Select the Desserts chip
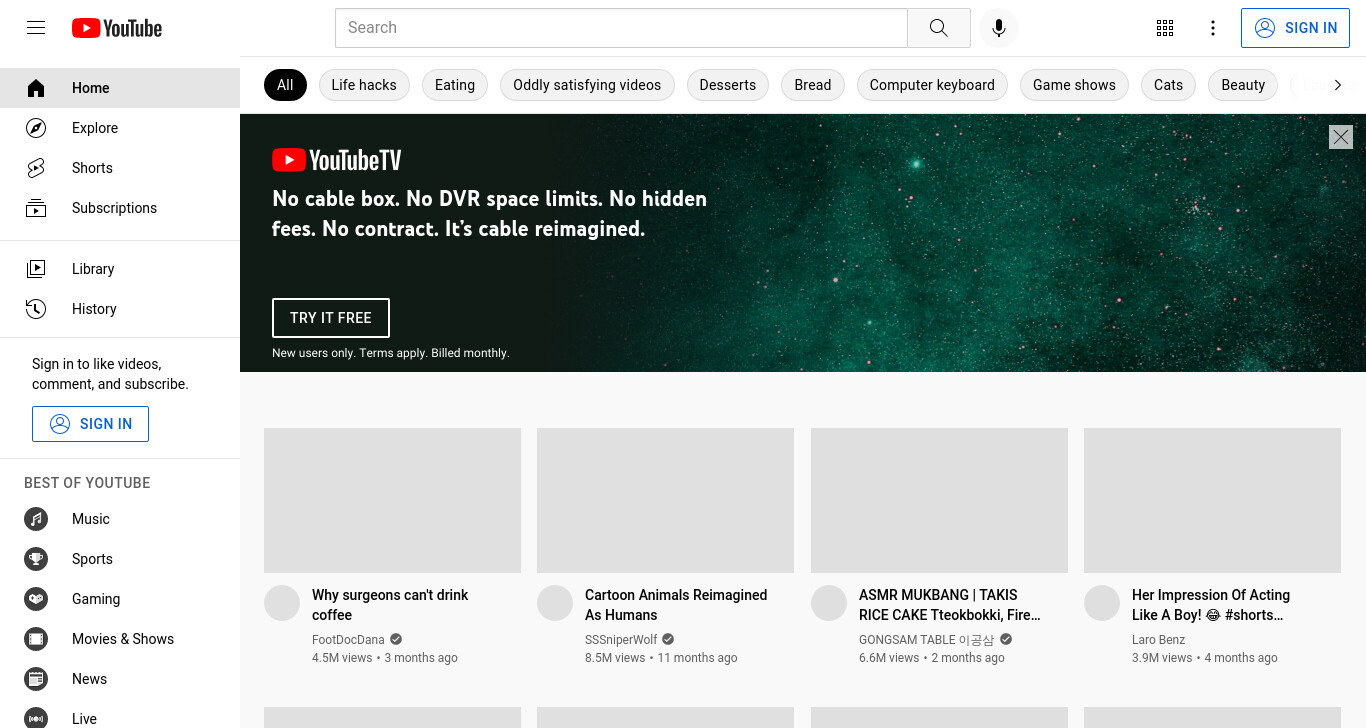Viewport: 1366px width, 728px height. [728, 85]
